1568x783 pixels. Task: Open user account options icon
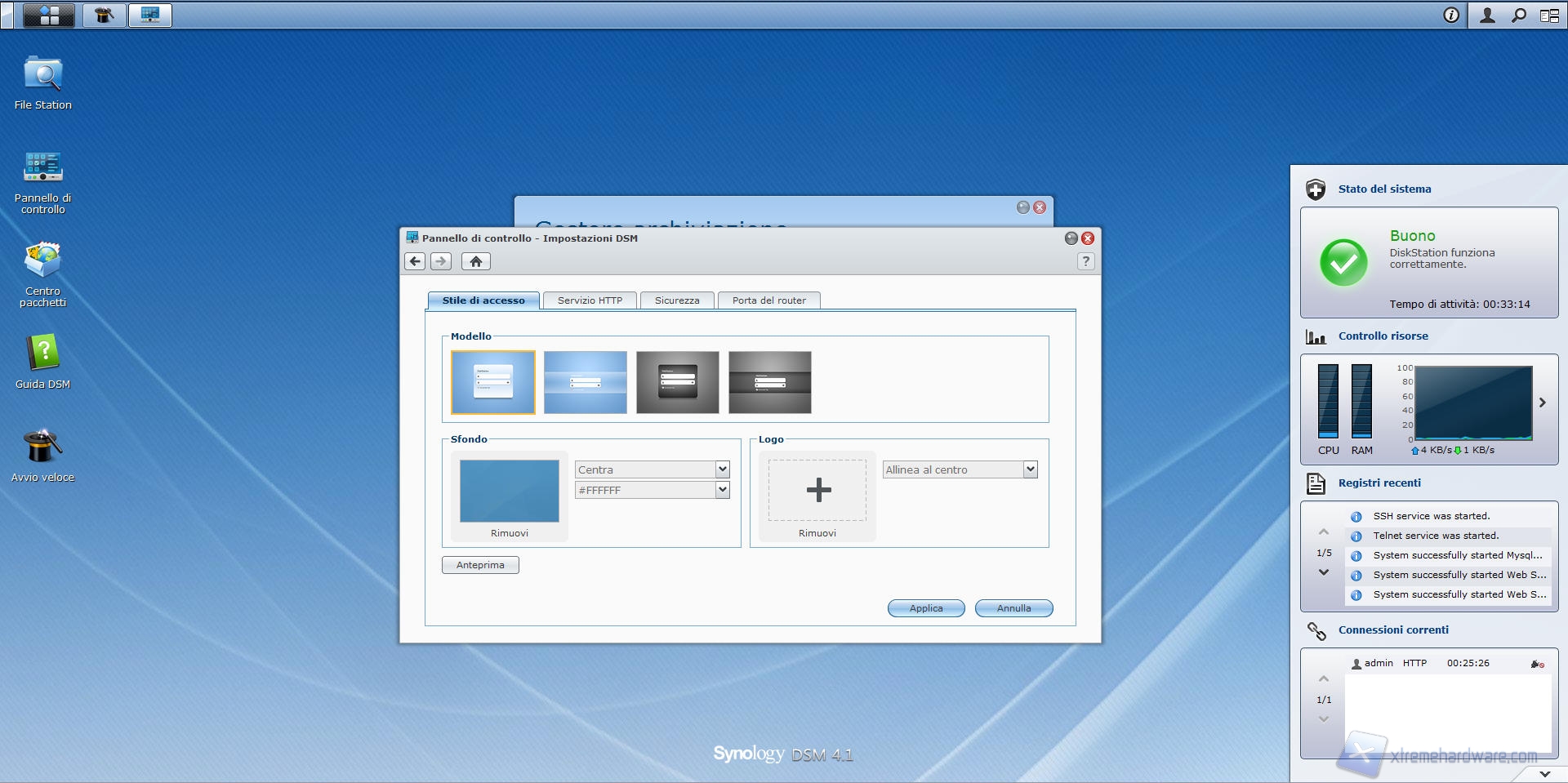pos(1487,15)
